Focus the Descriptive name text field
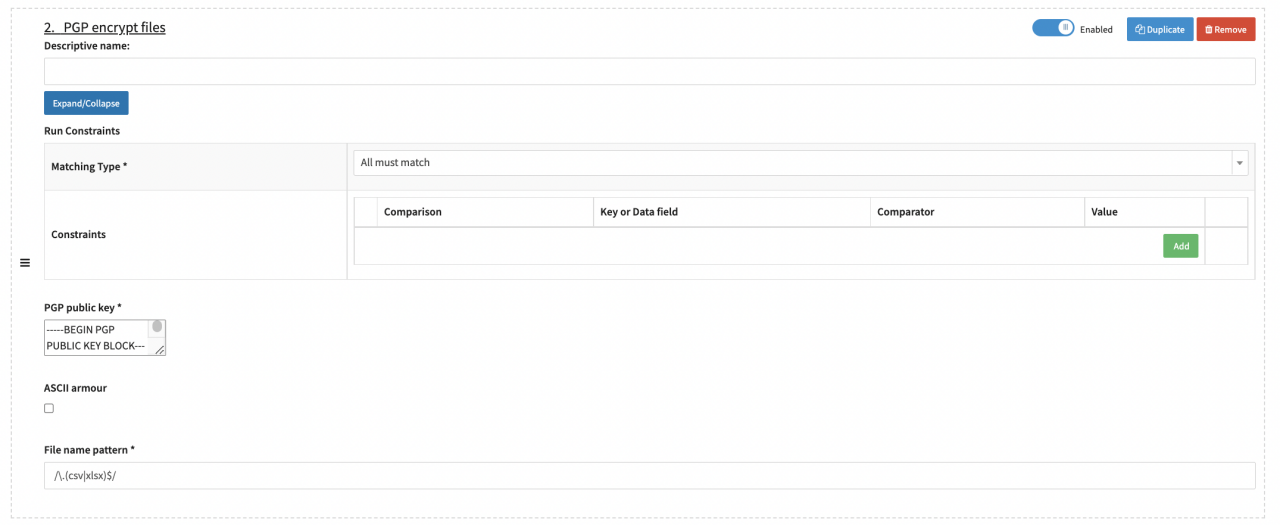1280x525 pixels. 649,71
